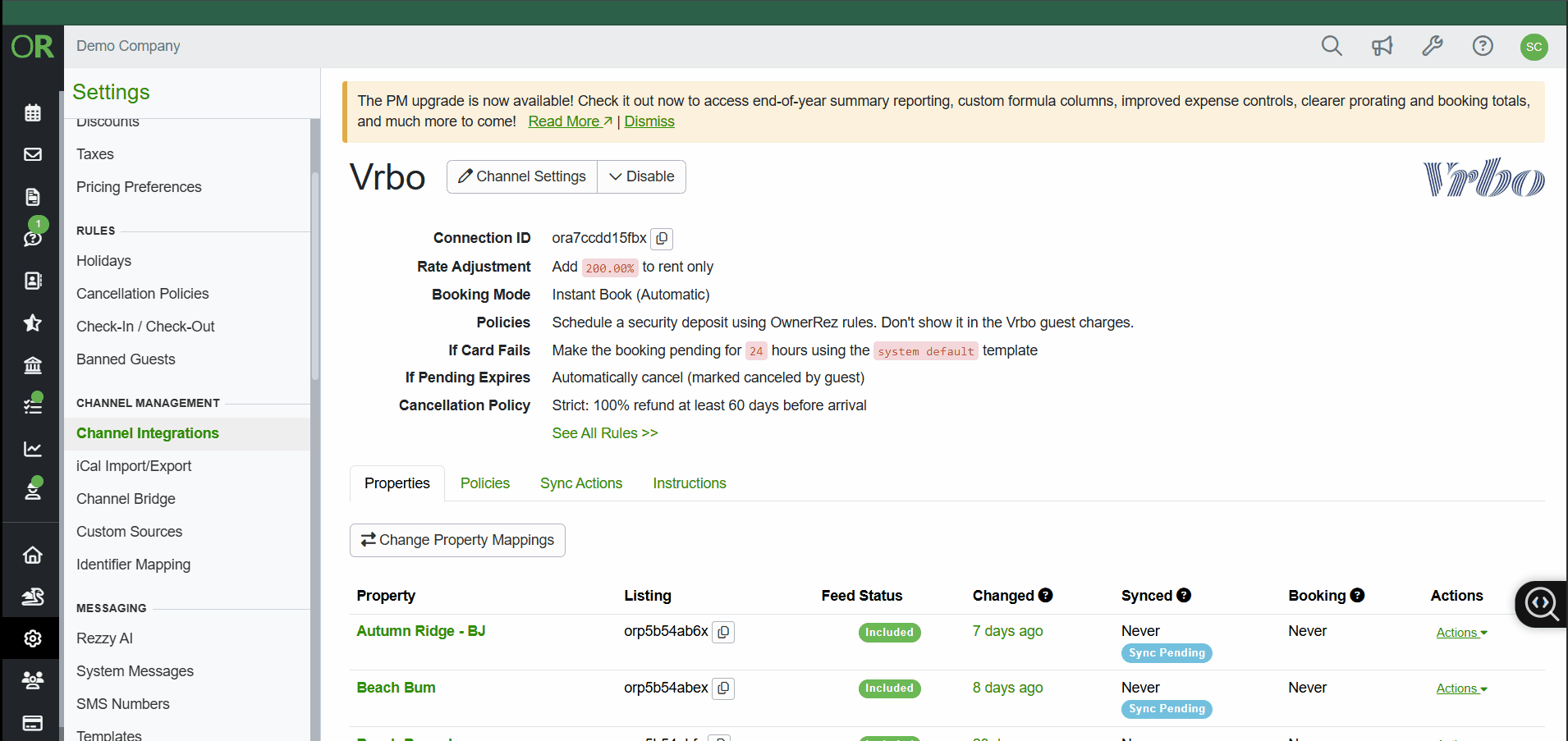This screenshot has width=1568, height=741.
Task: Click the help question mark icon
Action: [1482, 46]
